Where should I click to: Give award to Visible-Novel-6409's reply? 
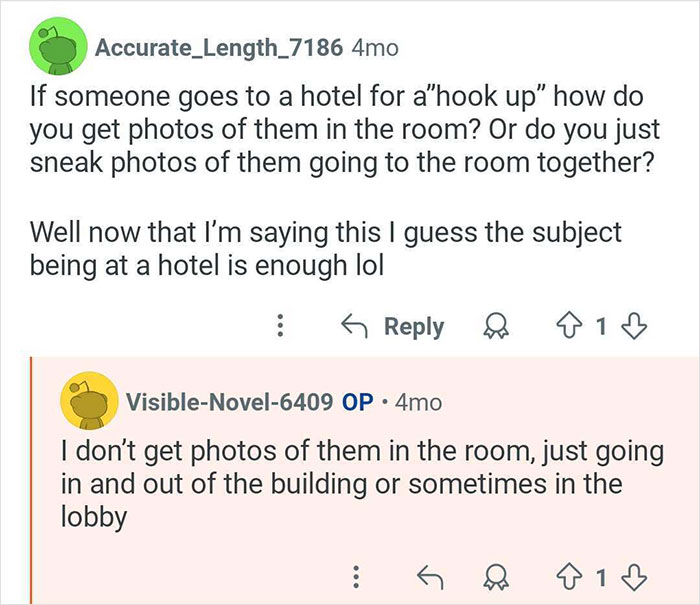pos(496,577)
